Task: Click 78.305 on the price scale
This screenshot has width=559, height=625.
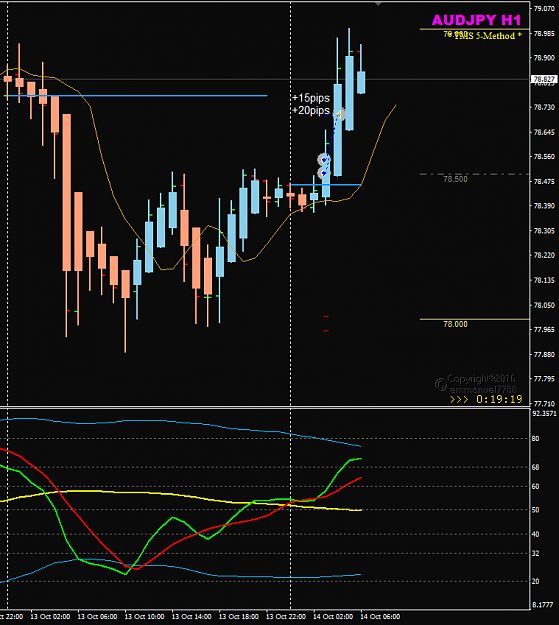Action: coord(544,231)
